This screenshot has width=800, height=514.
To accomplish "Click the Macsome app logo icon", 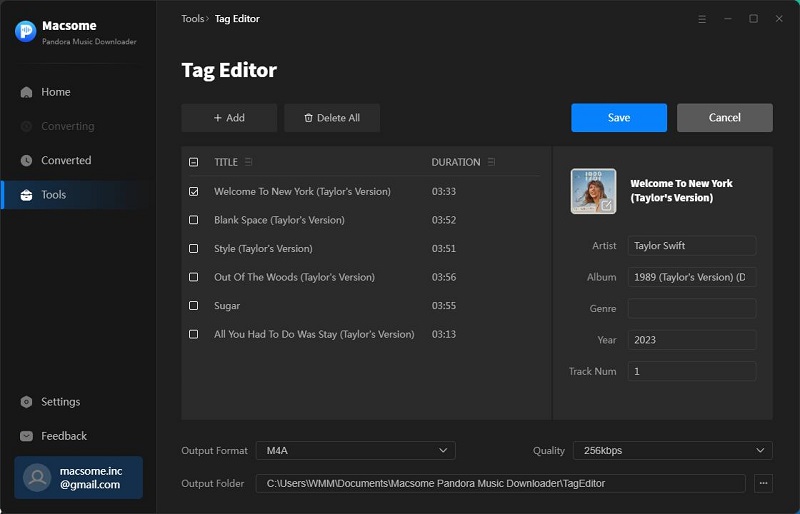I will (26, 31).
